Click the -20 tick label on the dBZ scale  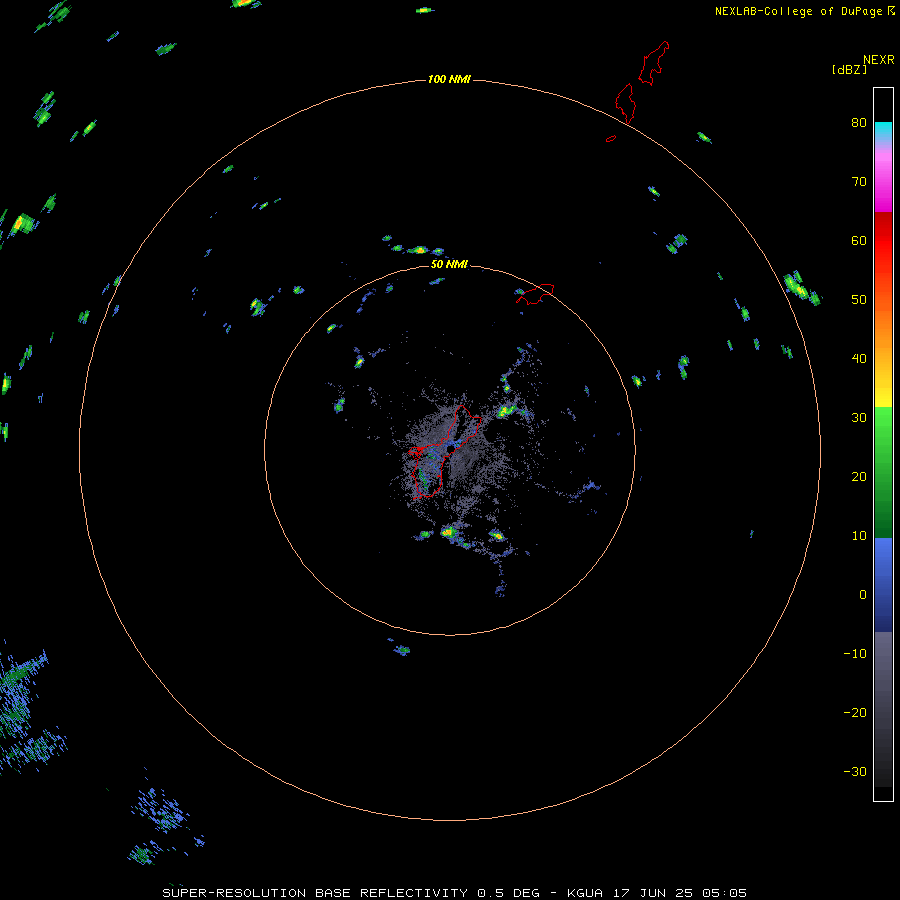tap(855, 713)
